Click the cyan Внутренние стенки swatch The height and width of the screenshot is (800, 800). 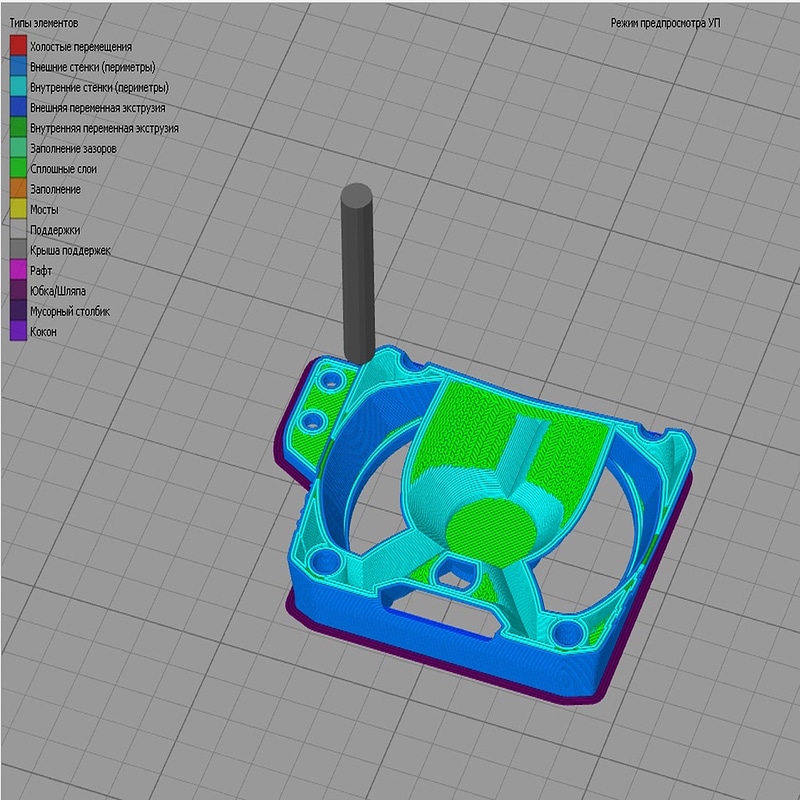[x=18, y=87]
